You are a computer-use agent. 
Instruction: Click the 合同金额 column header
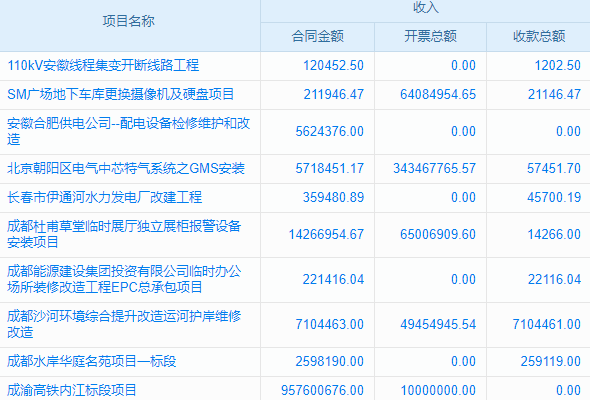point(318,37)
